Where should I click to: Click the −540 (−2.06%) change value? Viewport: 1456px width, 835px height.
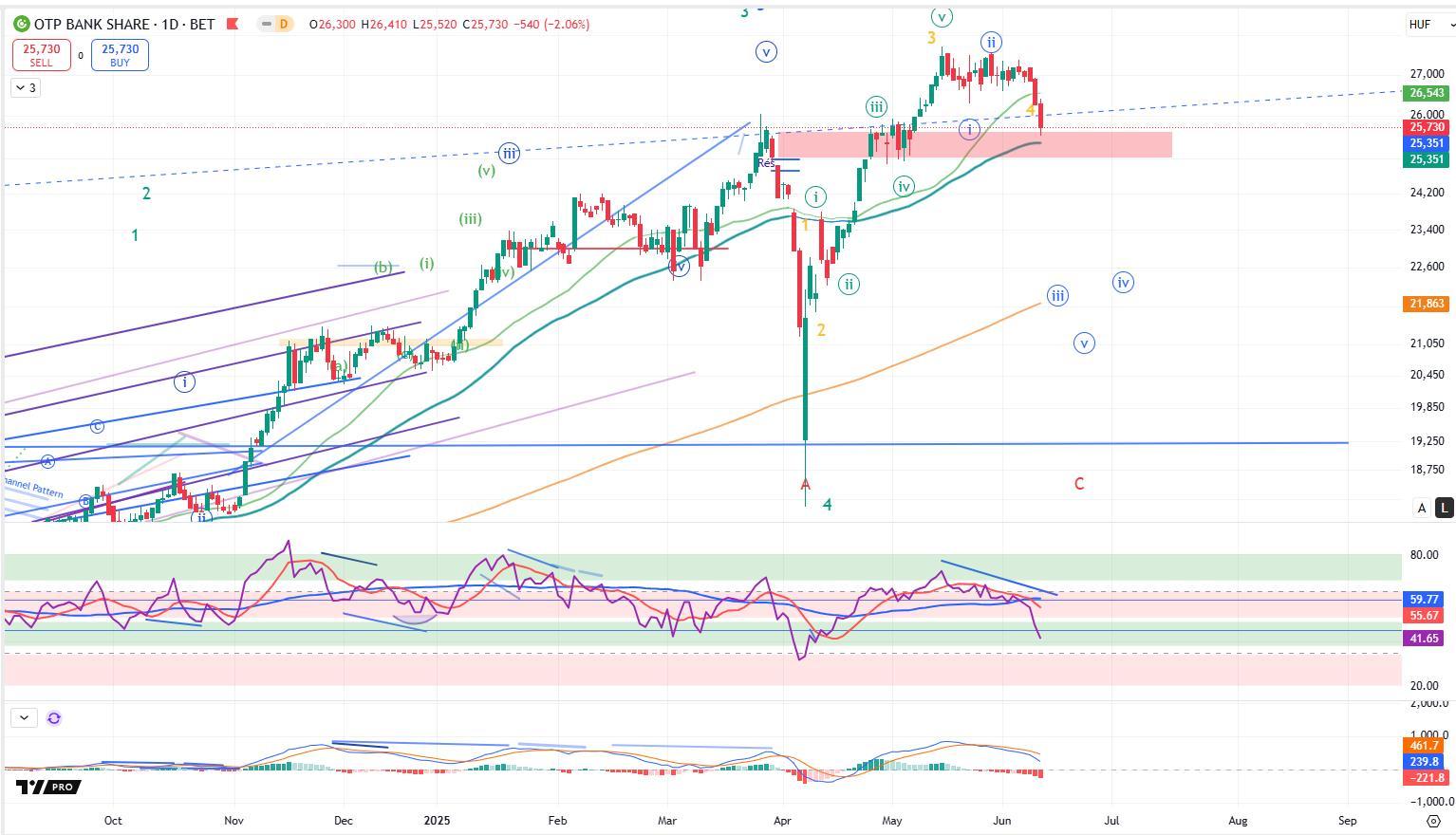point(551,24)
